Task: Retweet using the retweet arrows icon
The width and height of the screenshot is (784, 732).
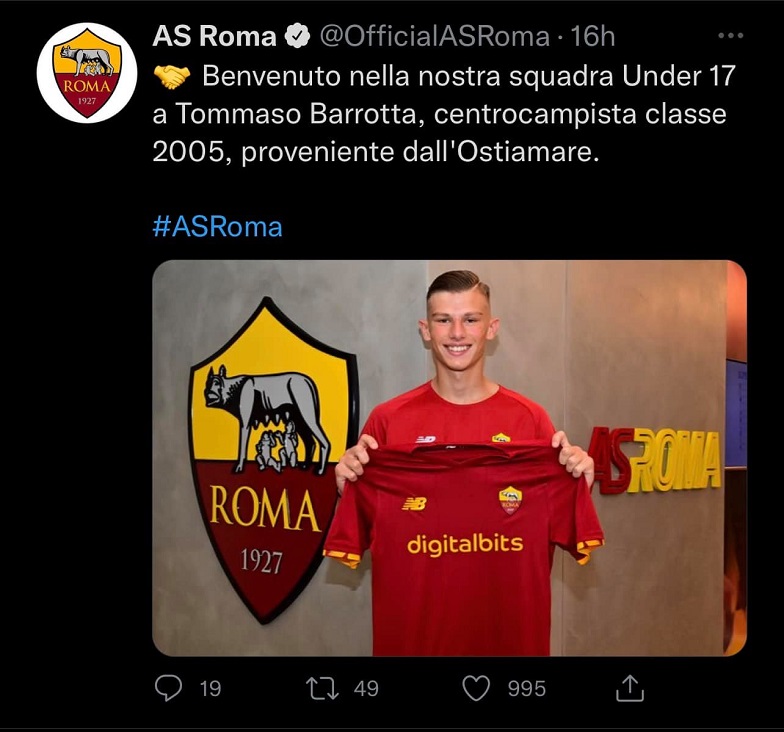Action: [322, 688]
